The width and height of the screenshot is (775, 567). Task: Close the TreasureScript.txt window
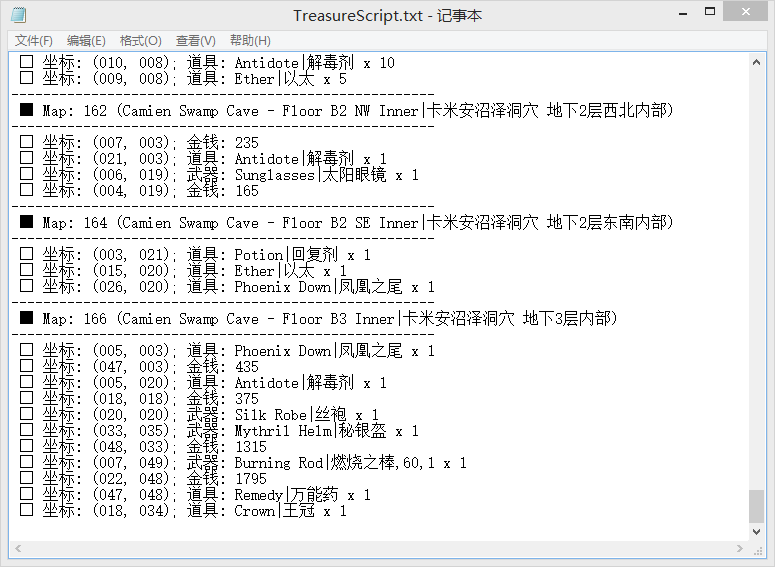(746, 11)
